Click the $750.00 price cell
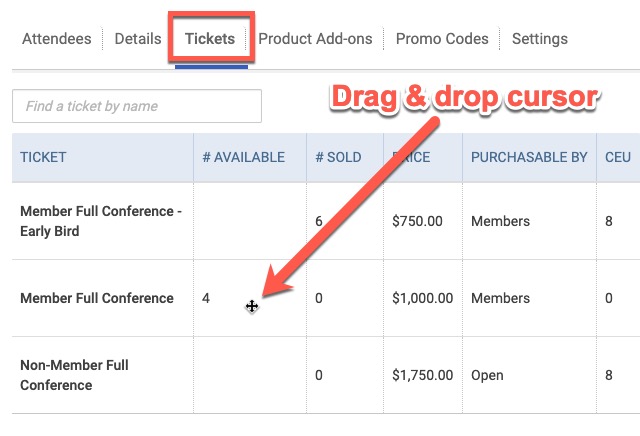Screen dimensions: 640x436 (x=417, y=221)
